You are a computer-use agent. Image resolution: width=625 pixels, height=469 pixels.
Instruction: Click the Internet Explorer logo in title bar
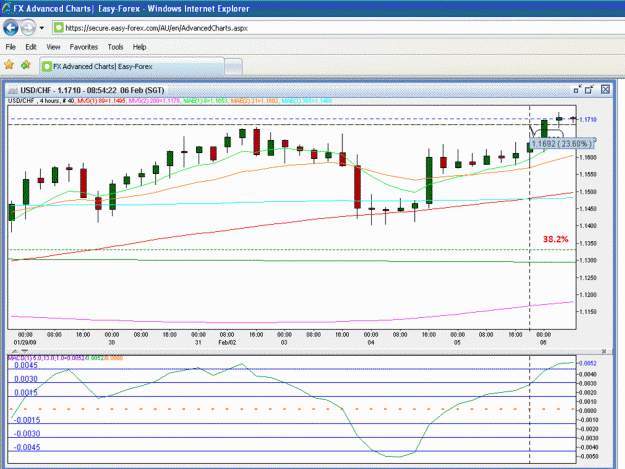(6, 8)
